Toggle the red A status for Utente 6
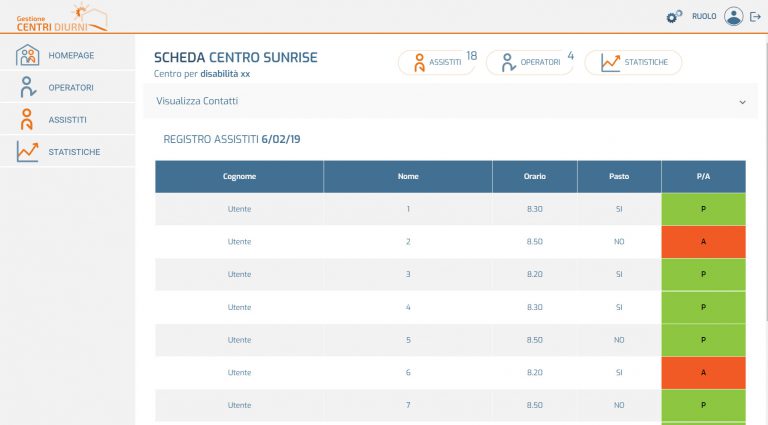Image resolution: width=768 pixels, height=425 pixels. coord(703,372)
